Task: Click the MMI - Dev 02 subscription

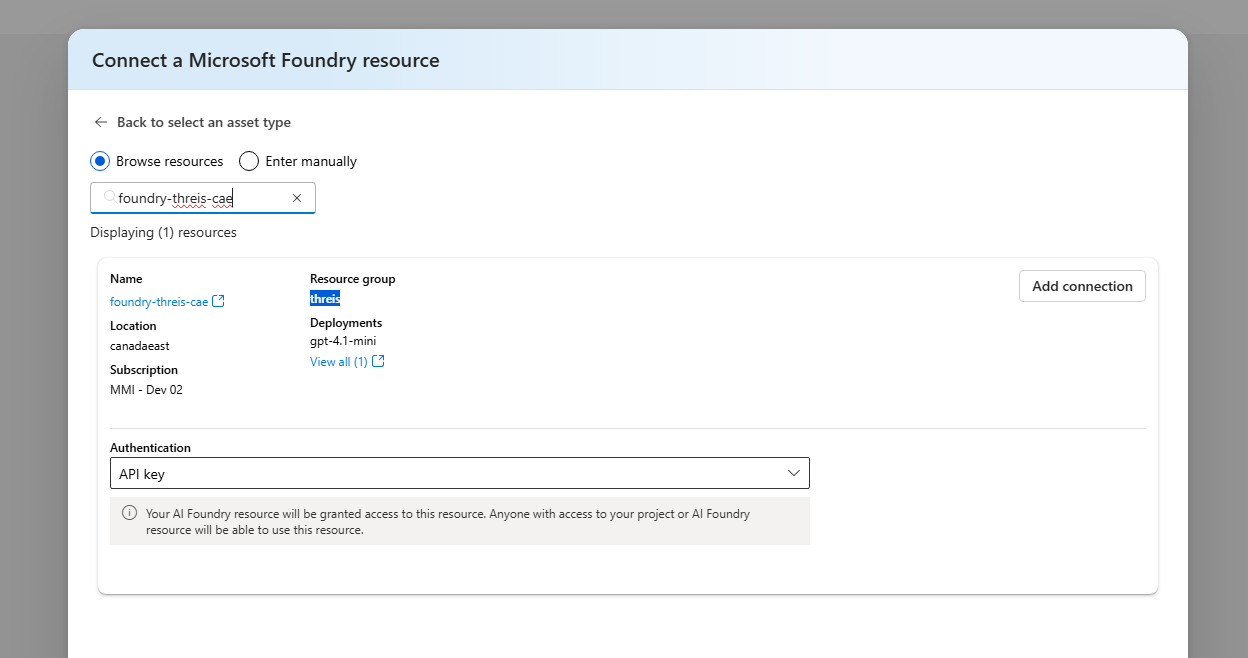Action: pos(146,390)
